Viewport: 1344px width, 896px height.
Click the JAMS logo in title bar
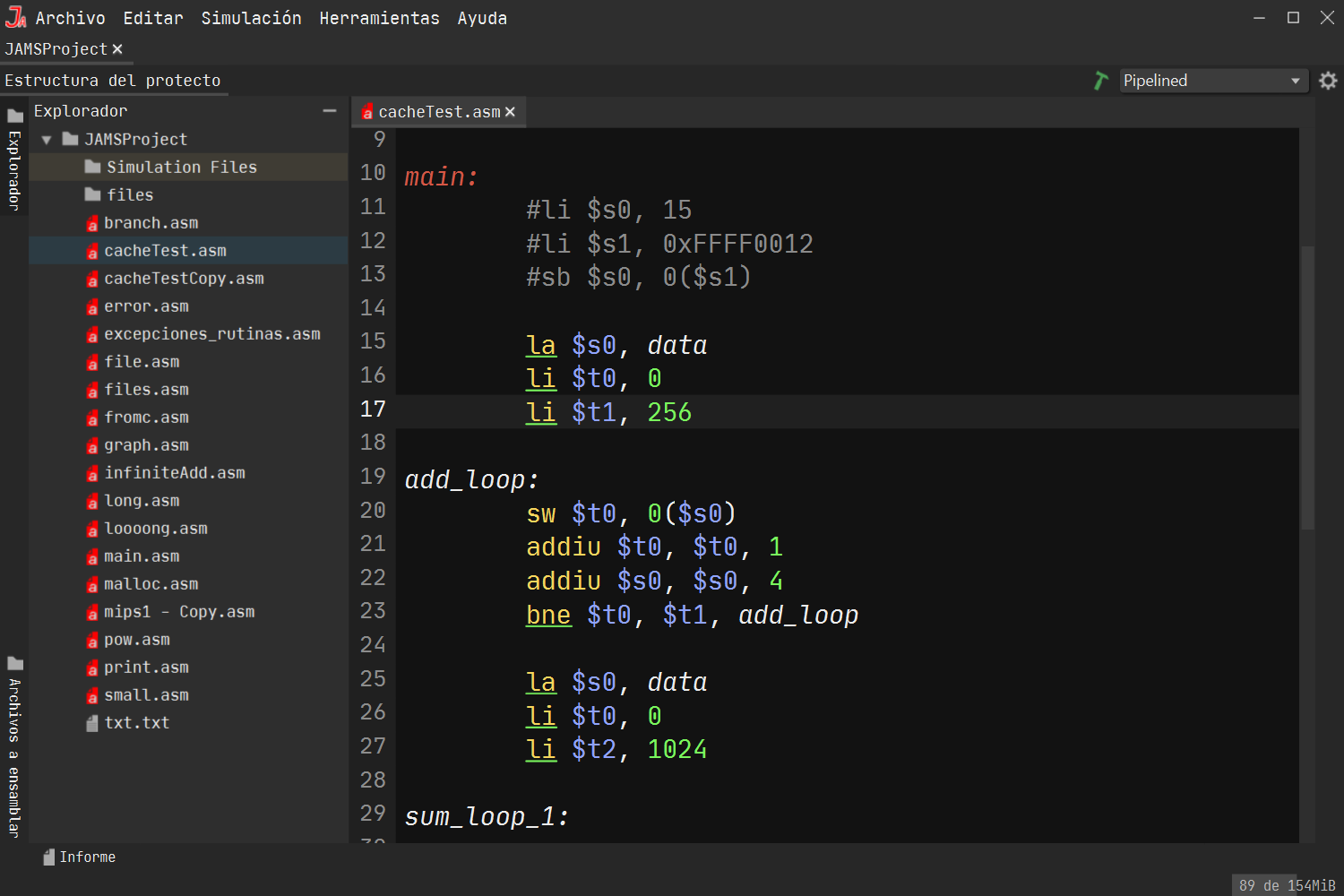(x=15, y=15)
